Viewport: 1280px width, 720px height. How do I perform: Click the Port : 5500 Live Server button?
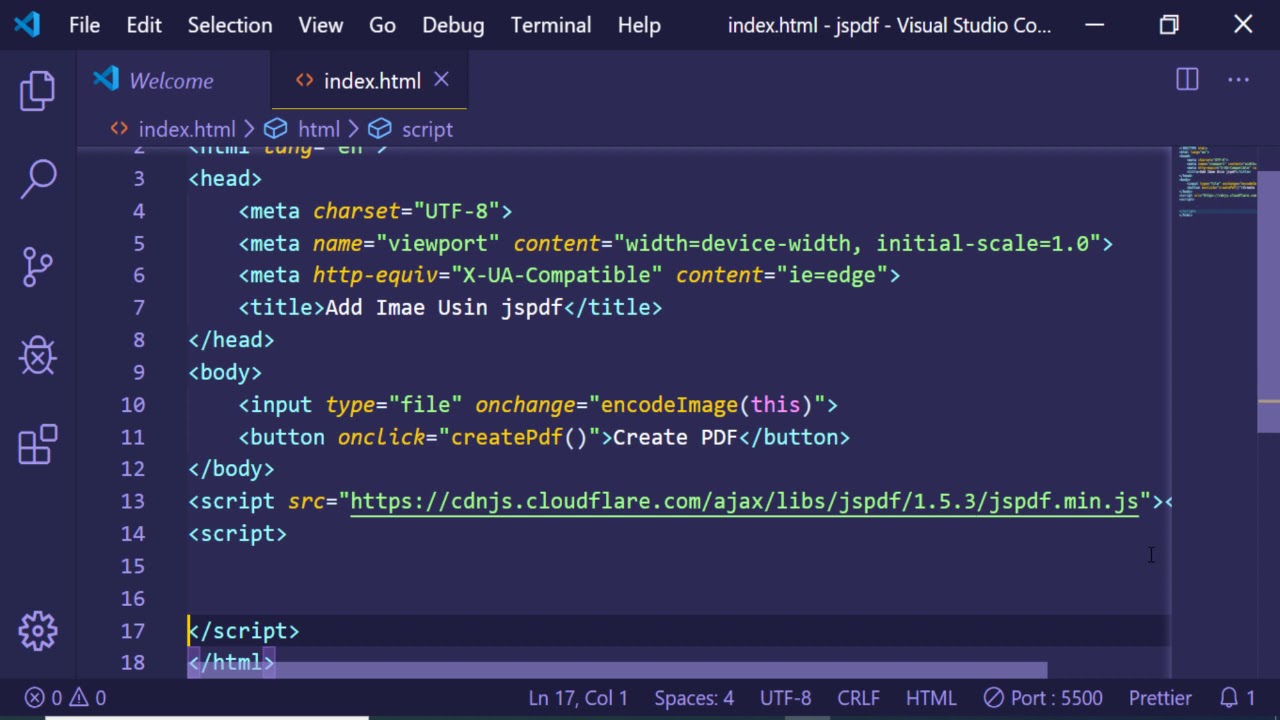pos(1043,698)
